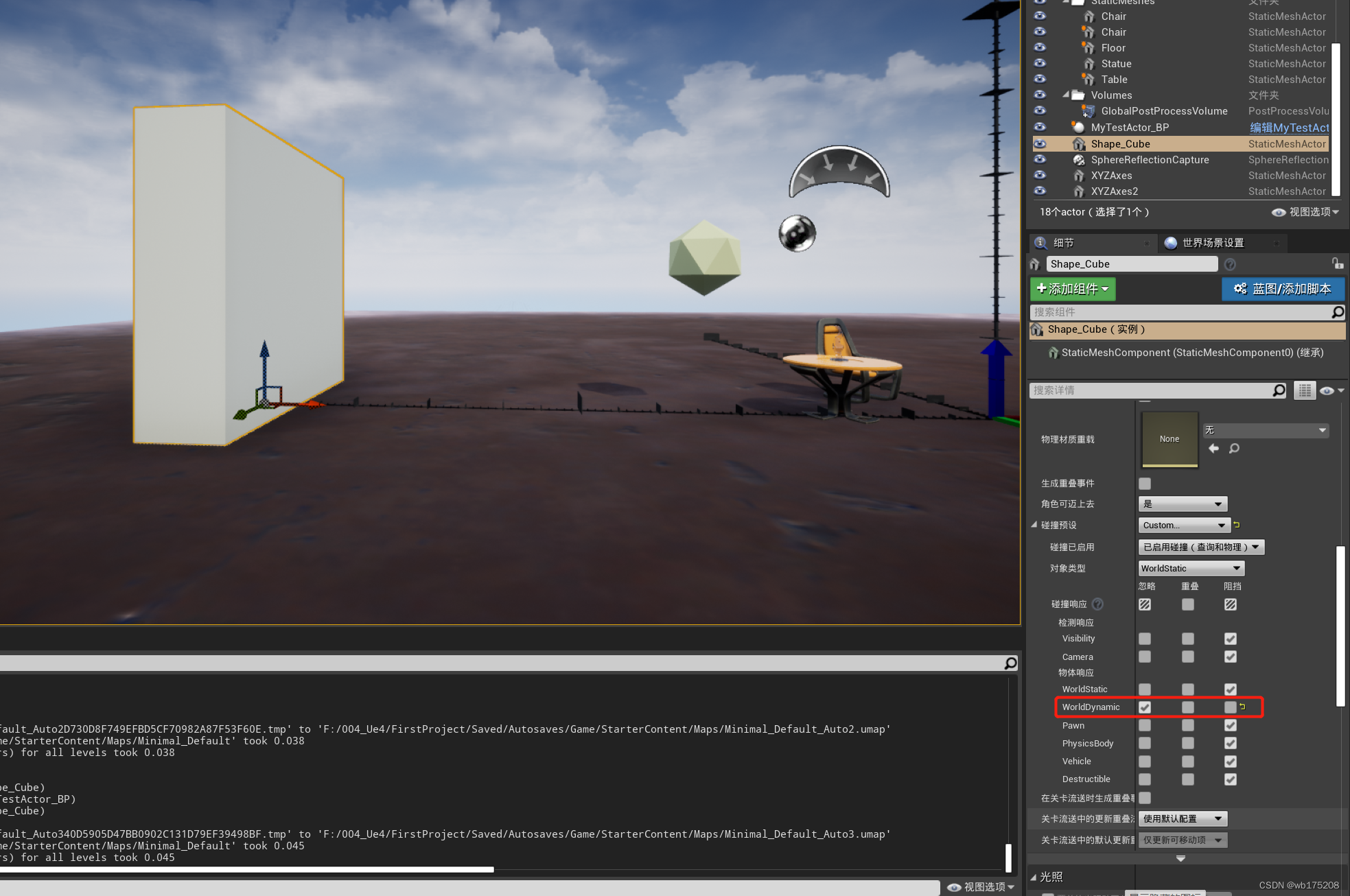Hide the Table actor with its eye
The width and height of the screenshot is (1350, 896).
click(x=1040, y=79)
